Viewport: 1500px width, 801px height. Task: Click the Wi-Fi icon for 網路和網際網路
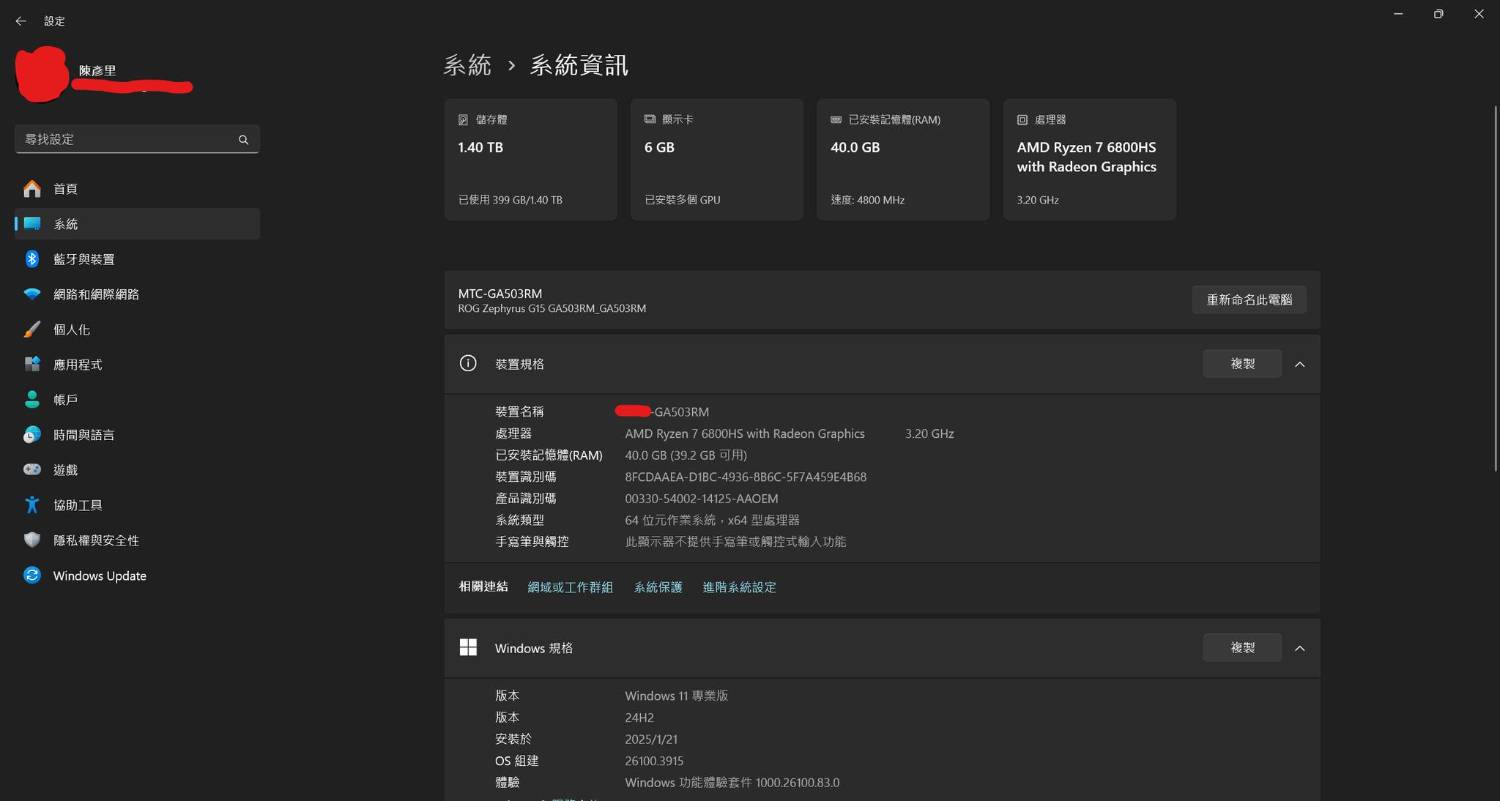pos(32,294)
